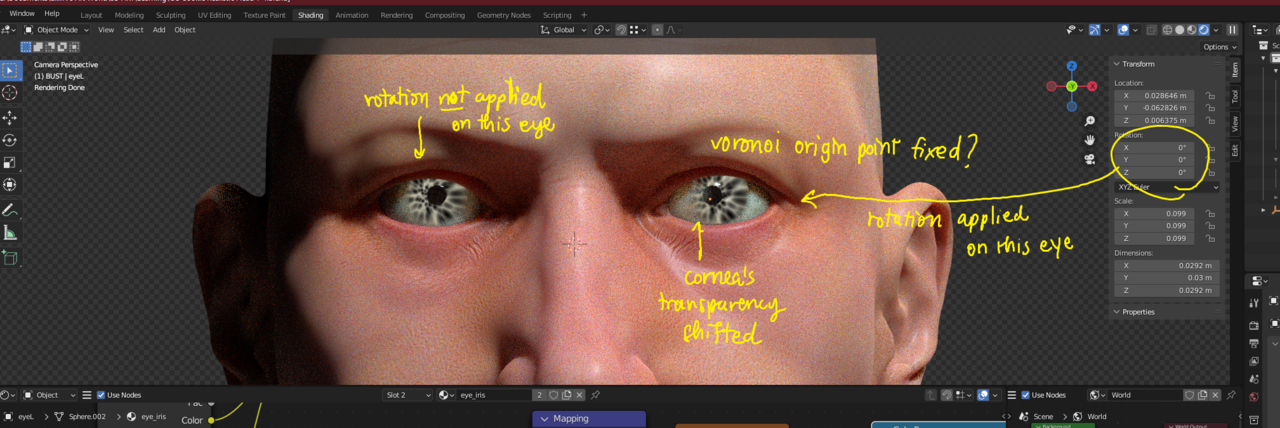Select the Scale tool in the toolbar
This screenshot has height=428, width=1280.
(x=10, y=162)
